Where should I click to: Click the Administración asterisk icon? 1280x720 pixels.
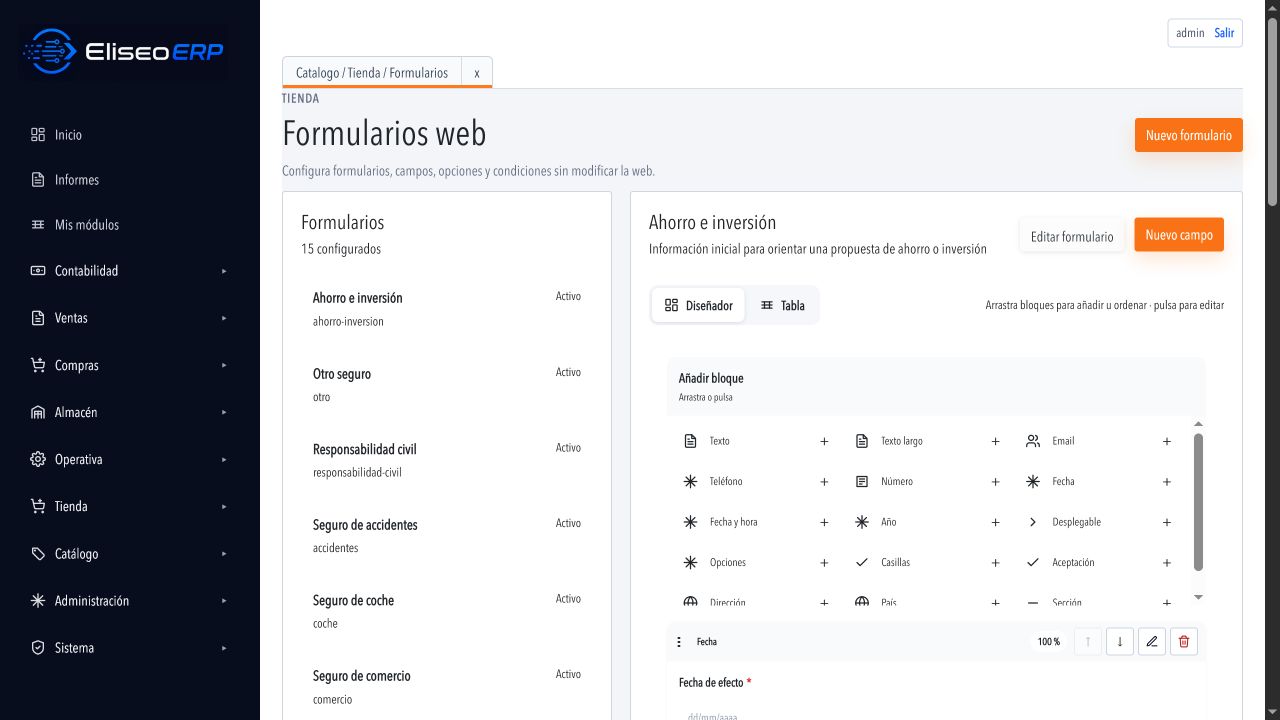38,601
